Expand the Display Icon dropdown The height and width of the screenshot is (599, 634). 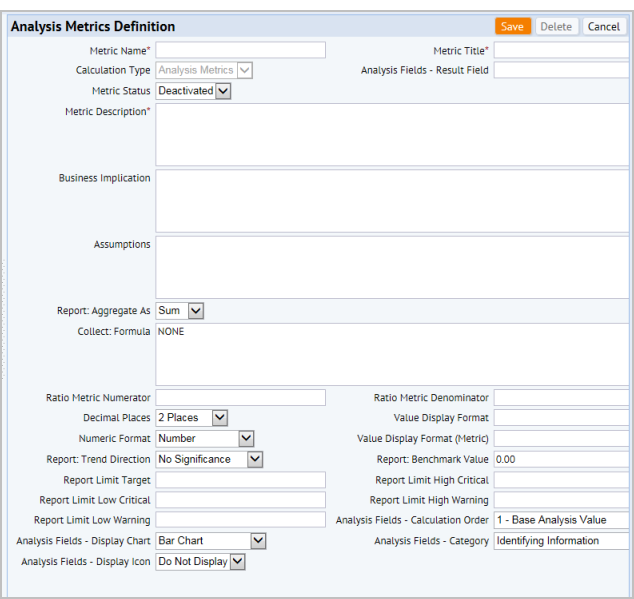(201, 561)
